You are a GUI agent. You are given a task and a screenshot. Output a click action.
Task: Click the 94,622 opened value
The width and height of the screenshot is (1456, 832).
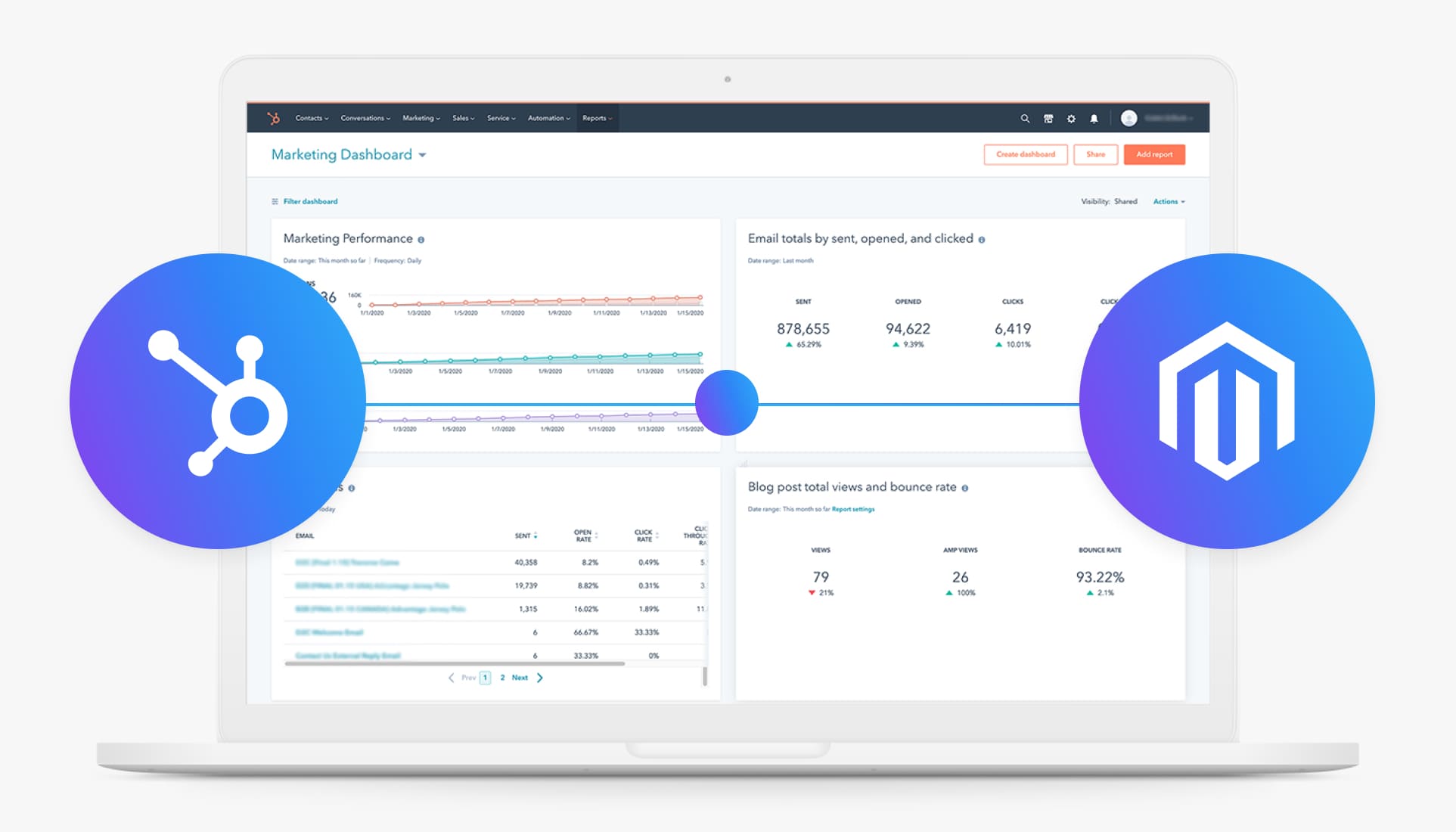pyautogui.click(x=908, y=329)
